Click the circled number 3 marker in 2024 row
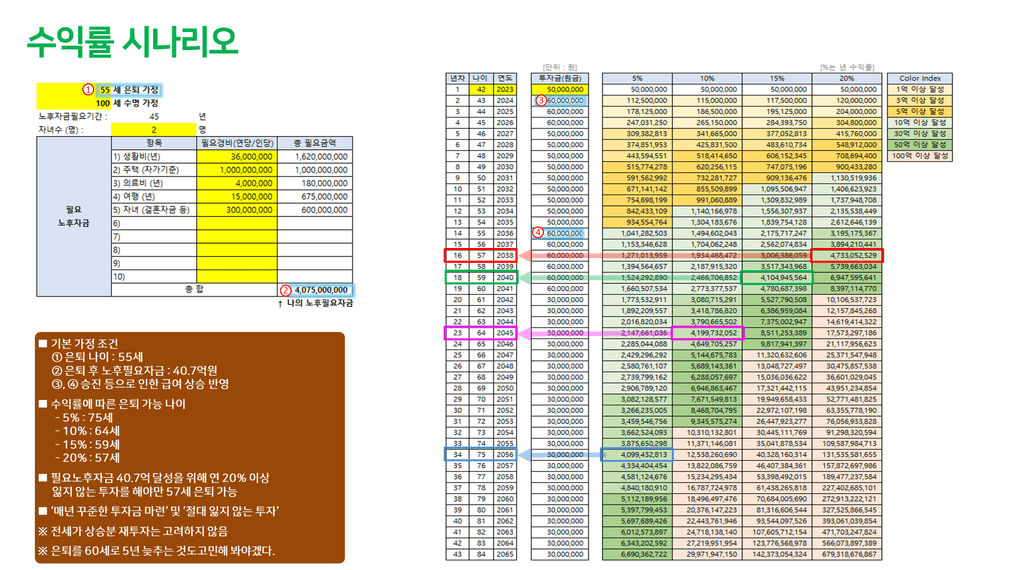1014x570 pixels. click(x=541, y=100)
